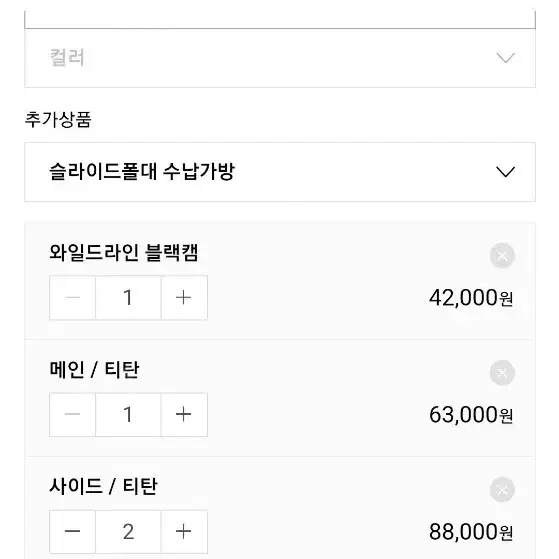This screenshot has width=559, height=559.
Task: Remove the 메인 / 티탄 item
Action: point(502,373)
